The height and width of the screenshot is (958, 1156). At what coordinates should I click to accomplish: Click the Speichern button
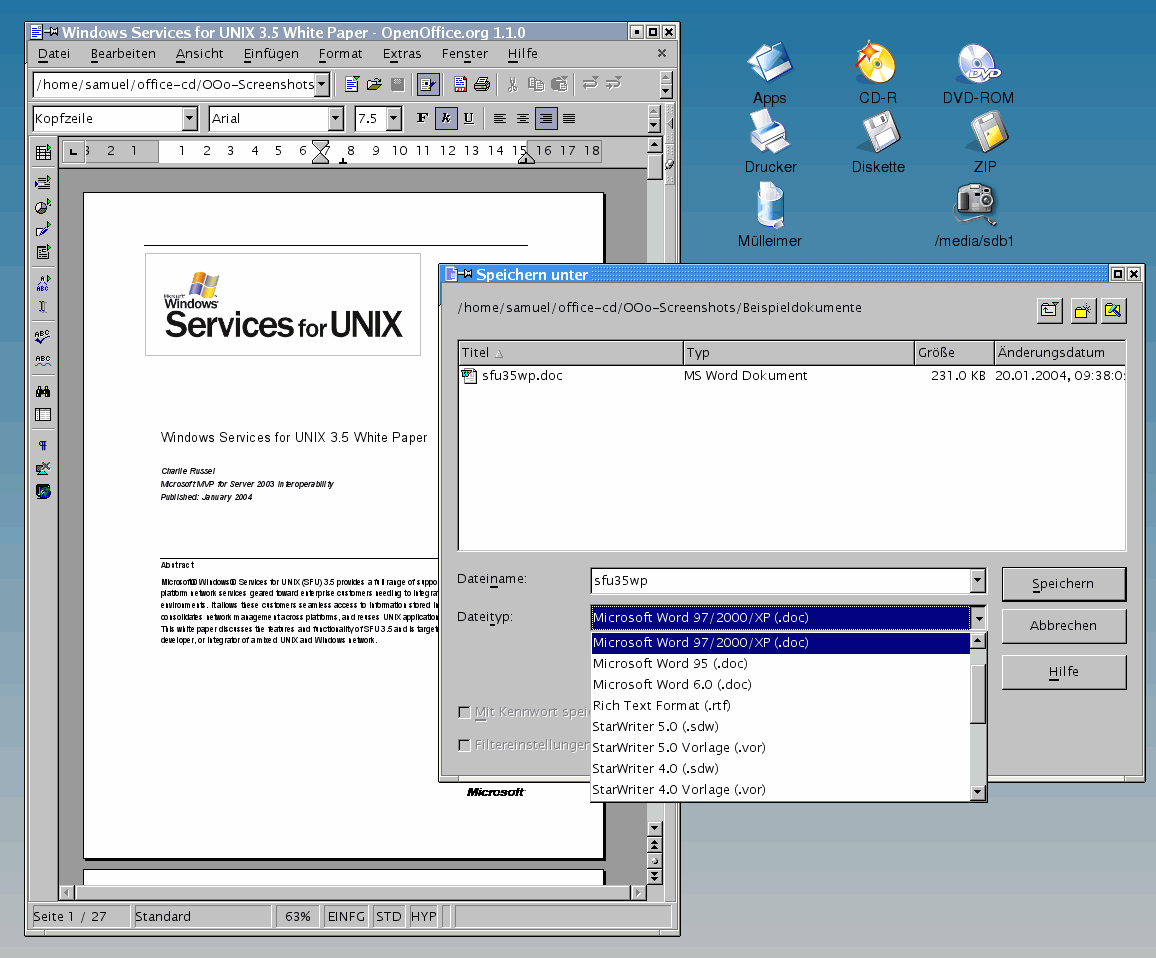[x=1063, y=584]
